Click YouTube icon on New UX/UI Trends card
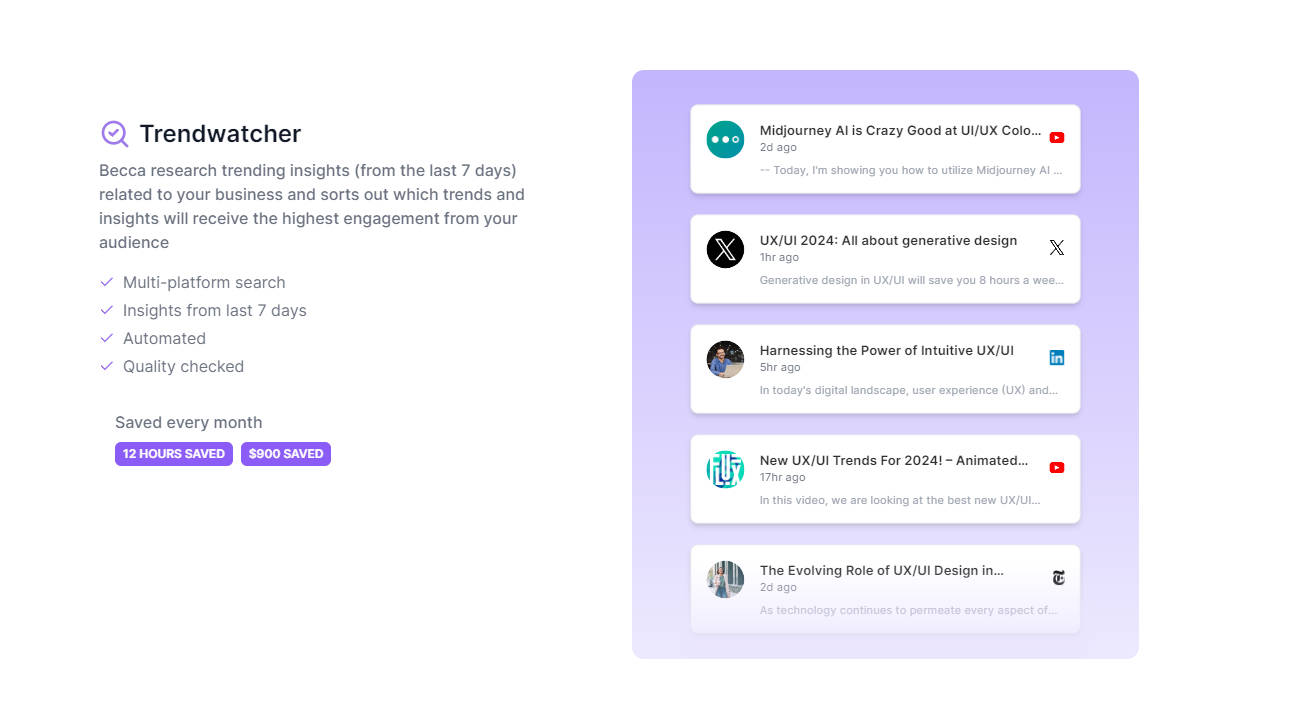Image resolution: width=1303 pixels, height=725 pixels. click(1057, 468)
